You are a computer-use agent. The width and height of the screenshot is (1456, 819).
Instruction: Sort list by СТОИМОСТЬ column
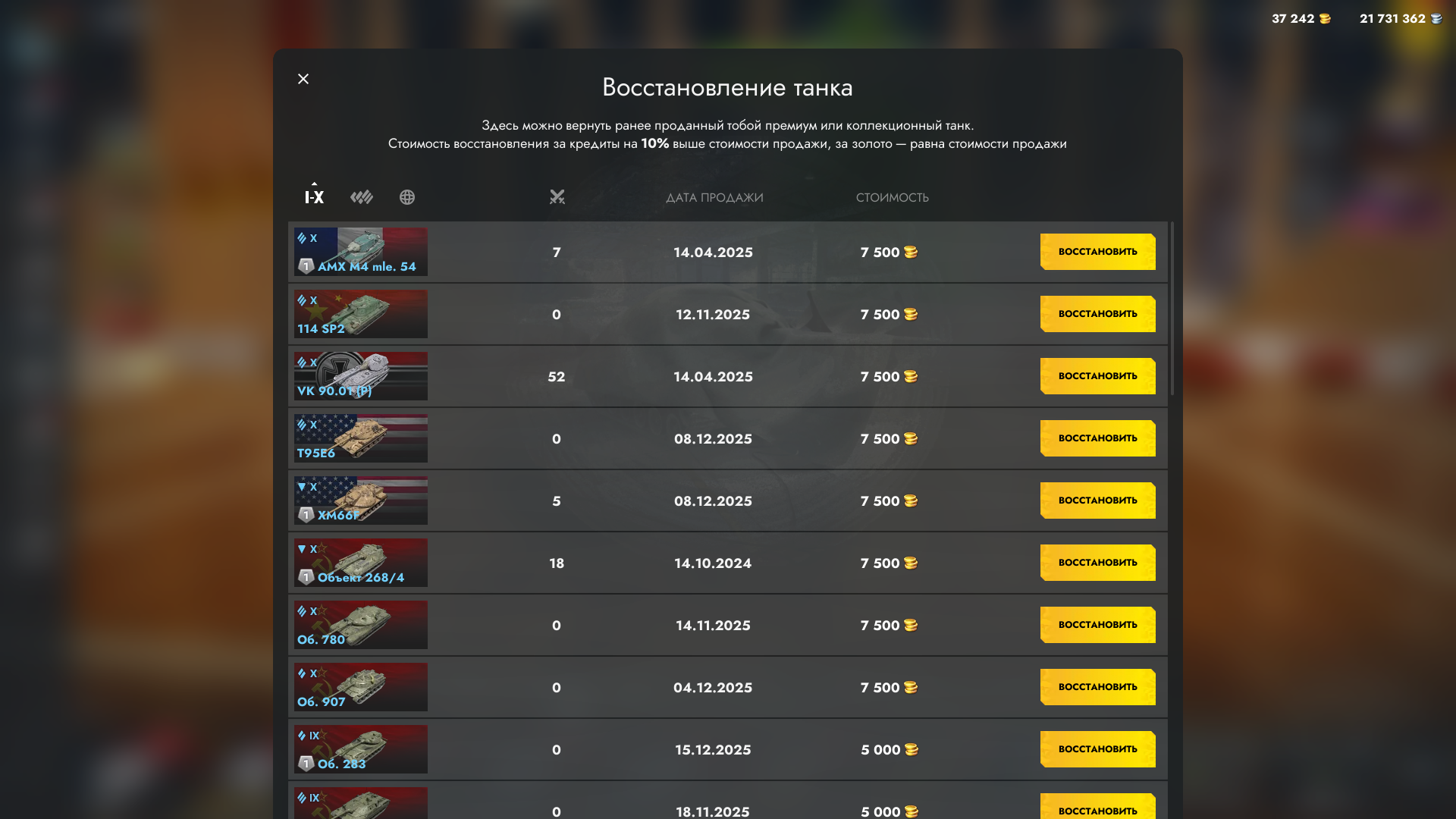click(892, 198)
